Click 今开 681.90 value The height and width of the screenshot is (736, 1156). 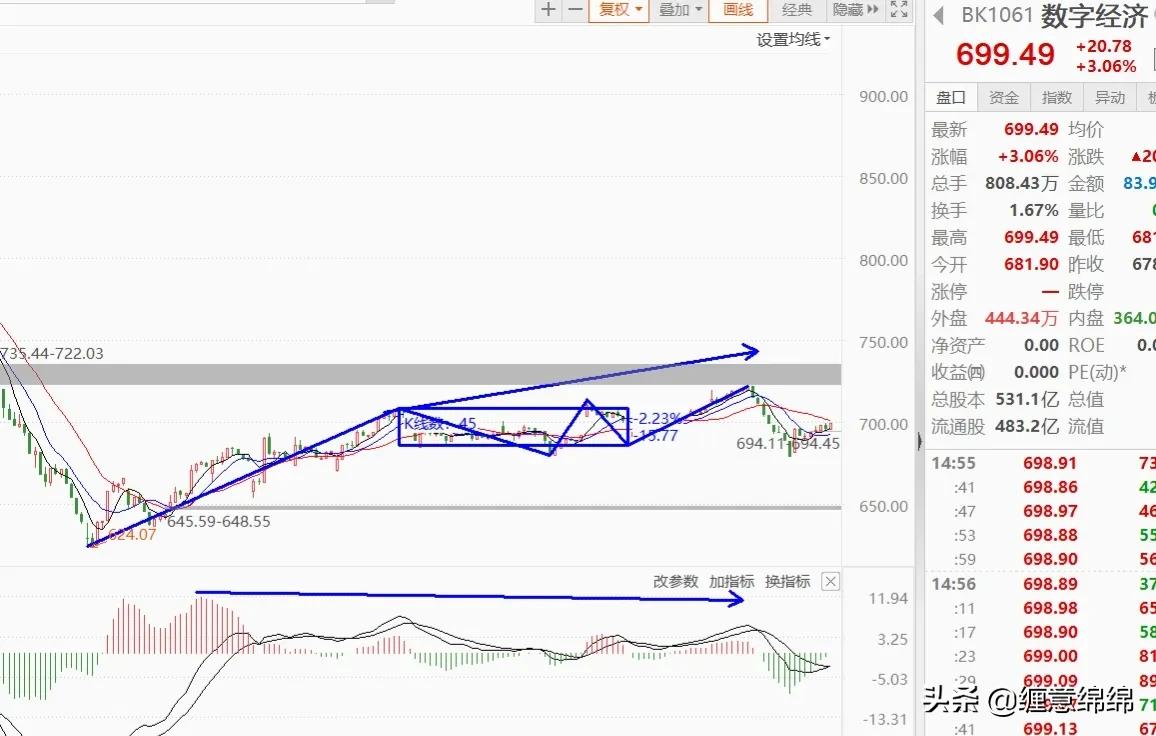pos(1031,265)
